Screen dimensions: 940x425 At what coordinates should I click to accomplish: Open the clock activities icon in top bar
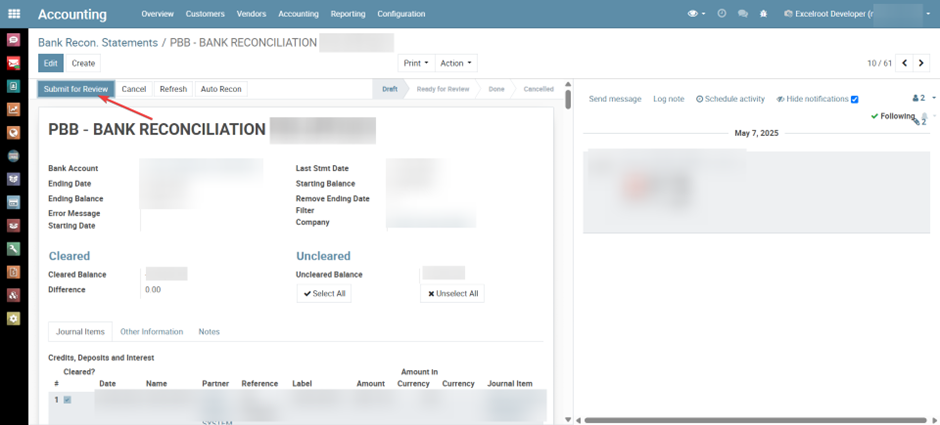point(722,14)
